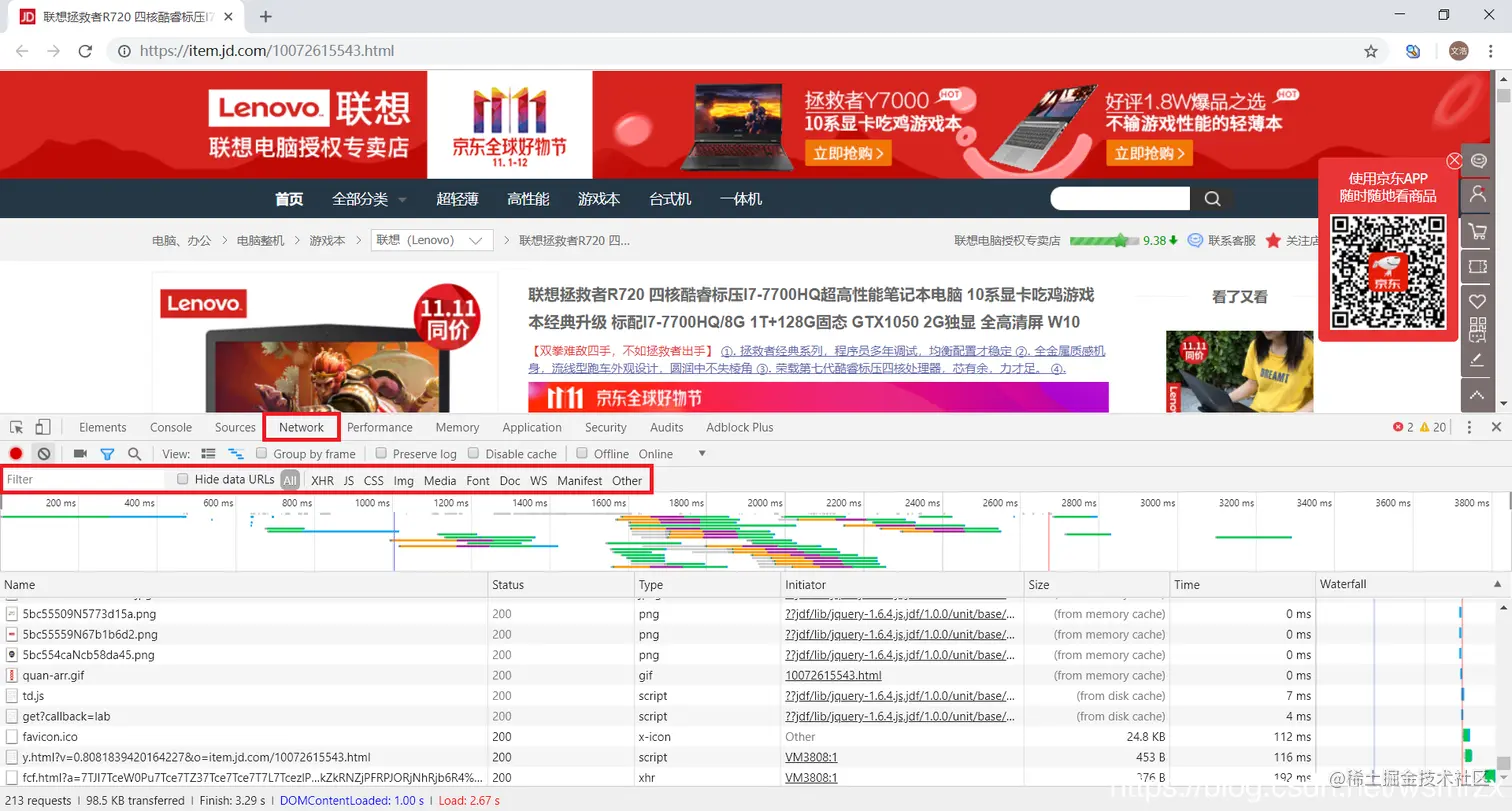Open the shopping cart icon in the right sidebar
This screenshot has width=1512, height=811.
(x=1478, y=232)
